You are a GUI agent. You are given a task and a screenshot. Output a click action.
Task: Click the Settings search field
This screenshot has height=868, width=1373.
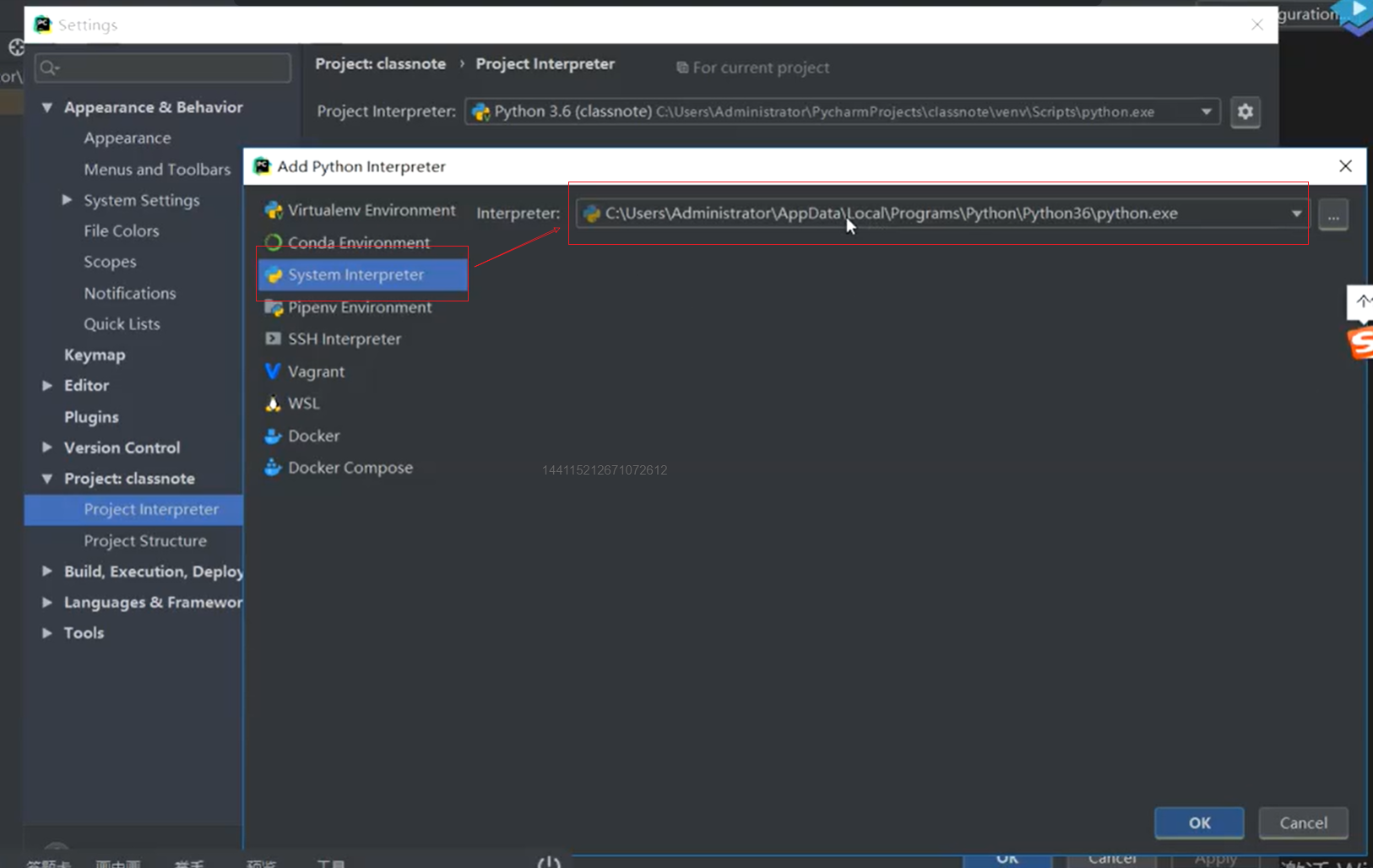pos(163,68)
